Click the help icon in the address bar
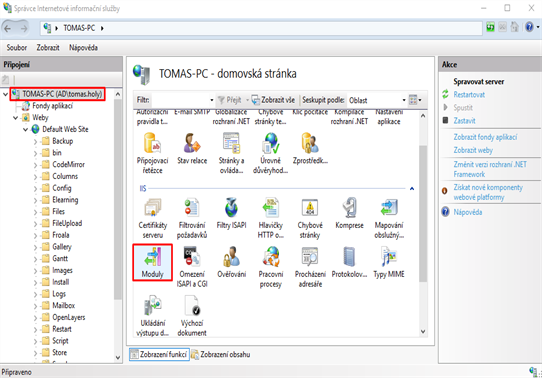542x378 pixels. (529, 27)
